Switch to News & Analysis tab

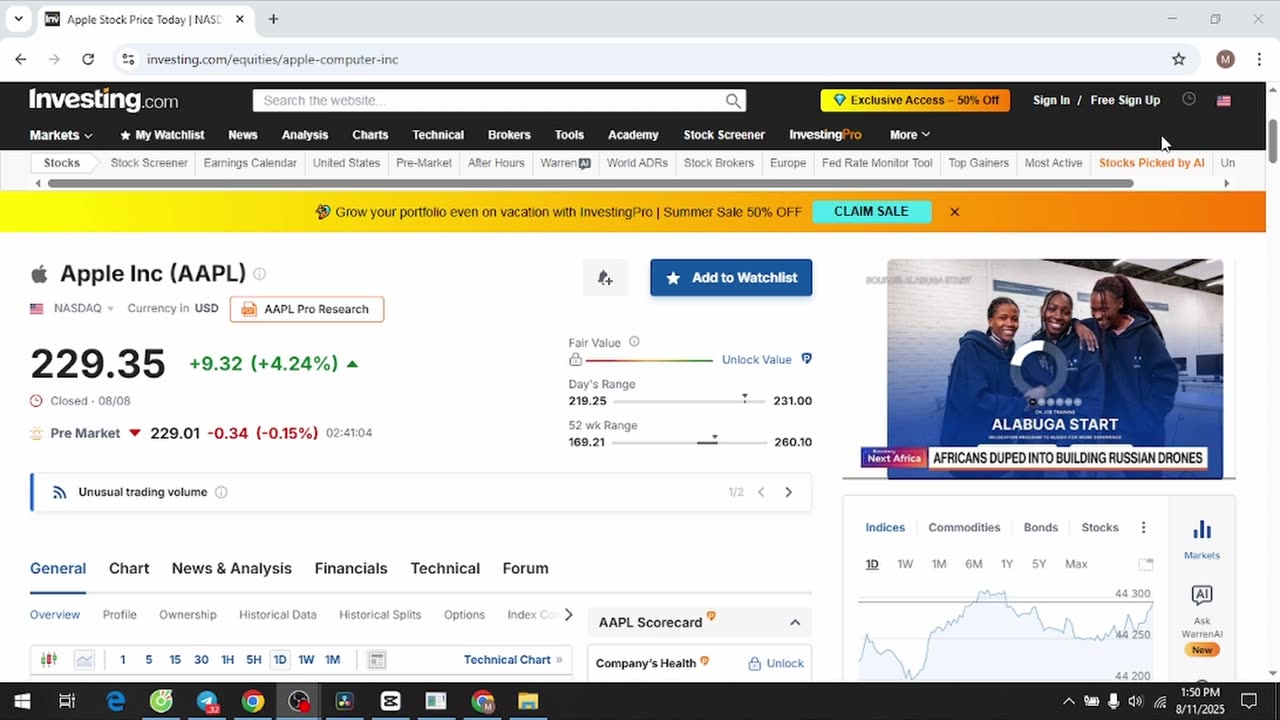click(x=232, y=568)
